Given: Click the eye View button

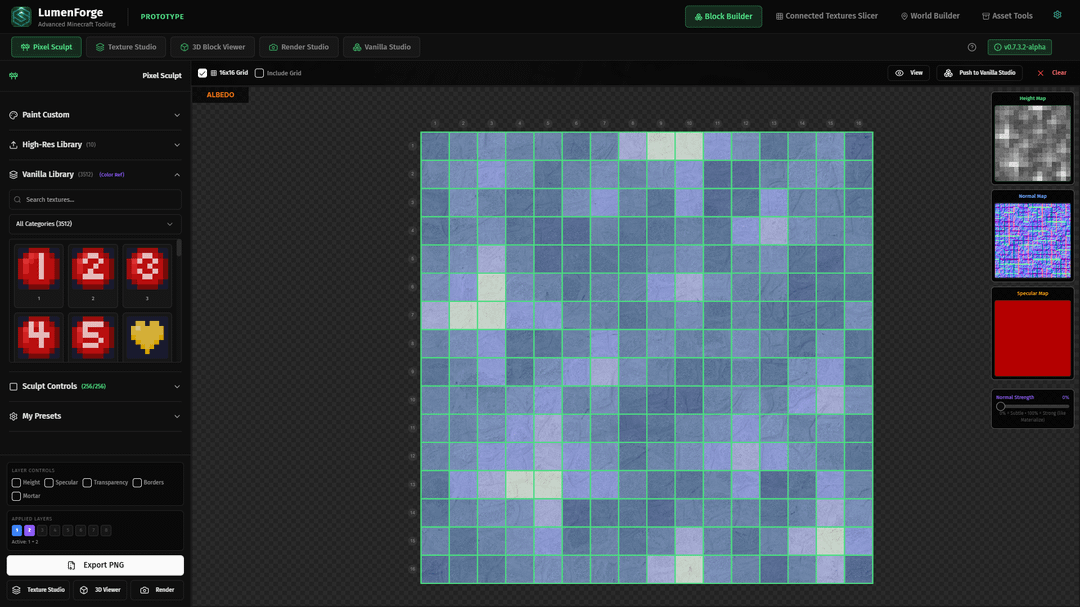Looking at the screenshot, I should point(909,73).
